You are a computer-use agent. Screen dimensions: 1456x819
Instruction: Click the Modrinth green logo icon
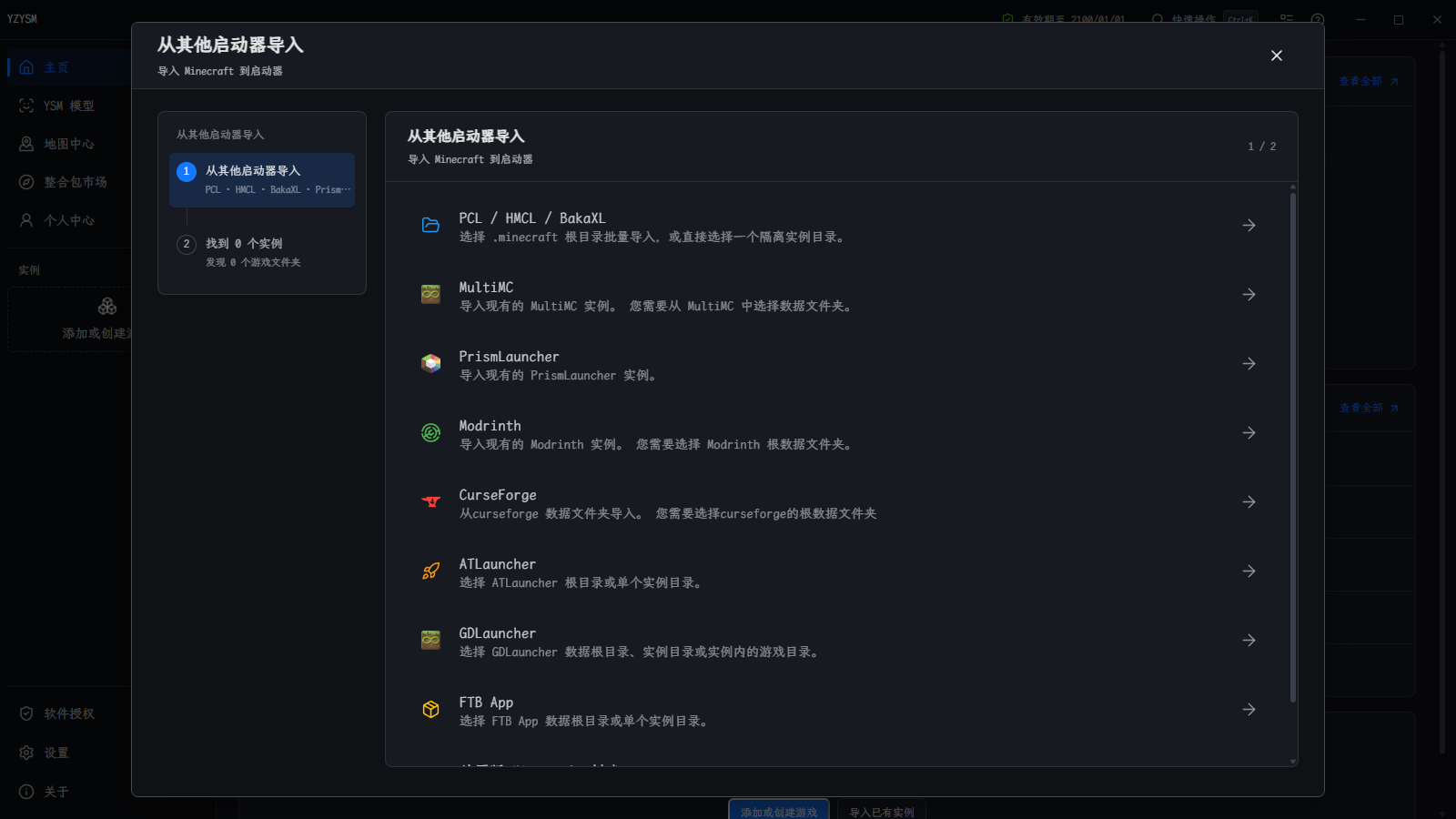pos(430,433)
